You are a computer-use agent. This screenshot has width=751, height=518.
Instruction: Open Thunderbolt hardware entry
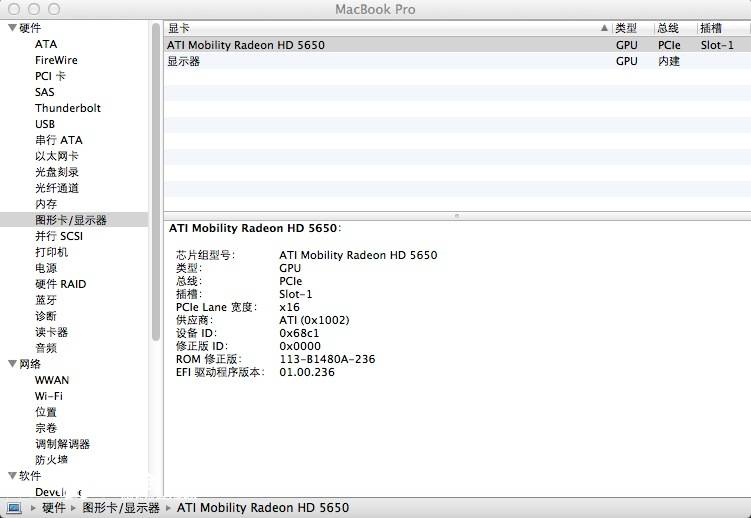[x=68, y=108]
